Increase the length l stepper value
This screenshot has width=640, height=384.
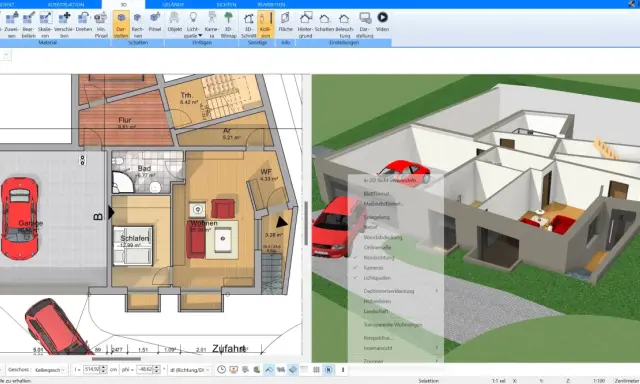click(x=103, y=367)
